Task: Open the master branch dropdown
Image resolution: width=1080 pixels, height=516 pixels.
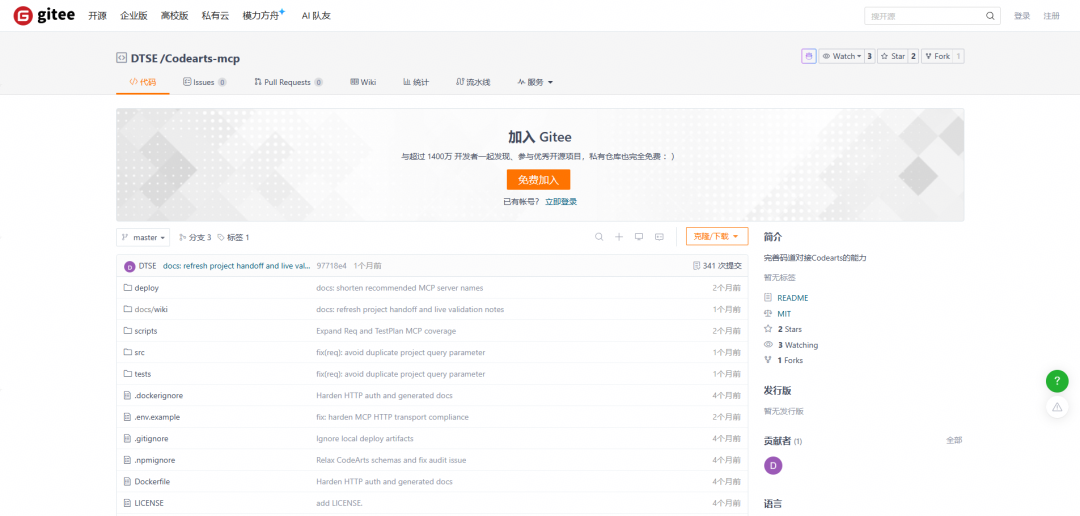Action: (143, 237)
